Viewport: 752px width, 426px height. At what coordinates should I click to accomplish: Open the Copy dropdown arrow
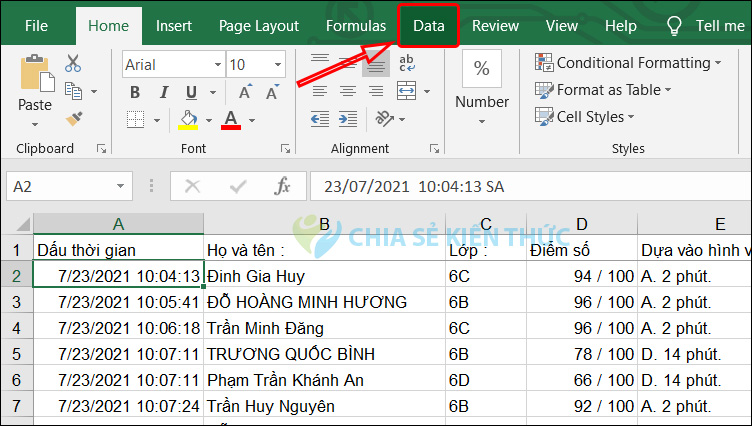click(x=94, y=92)
